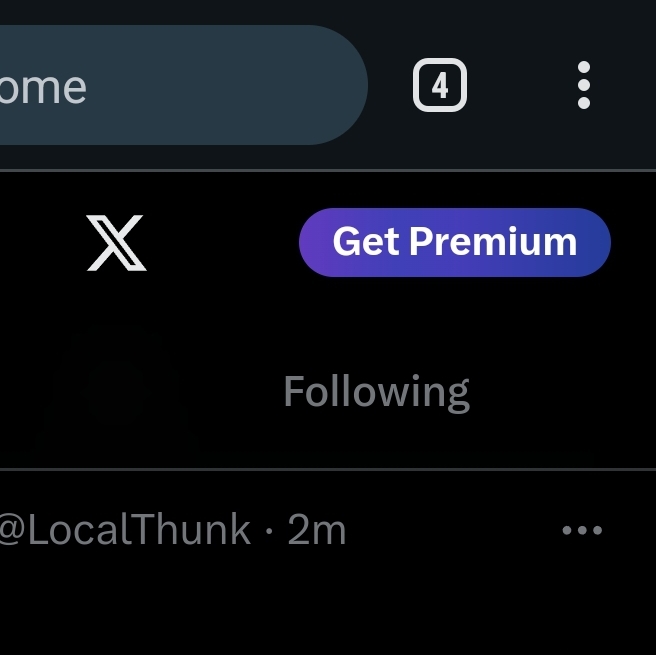Open the post posted 2 minutes ago
Viewport: 656px width, 655px height.
[x=317, y=530]
